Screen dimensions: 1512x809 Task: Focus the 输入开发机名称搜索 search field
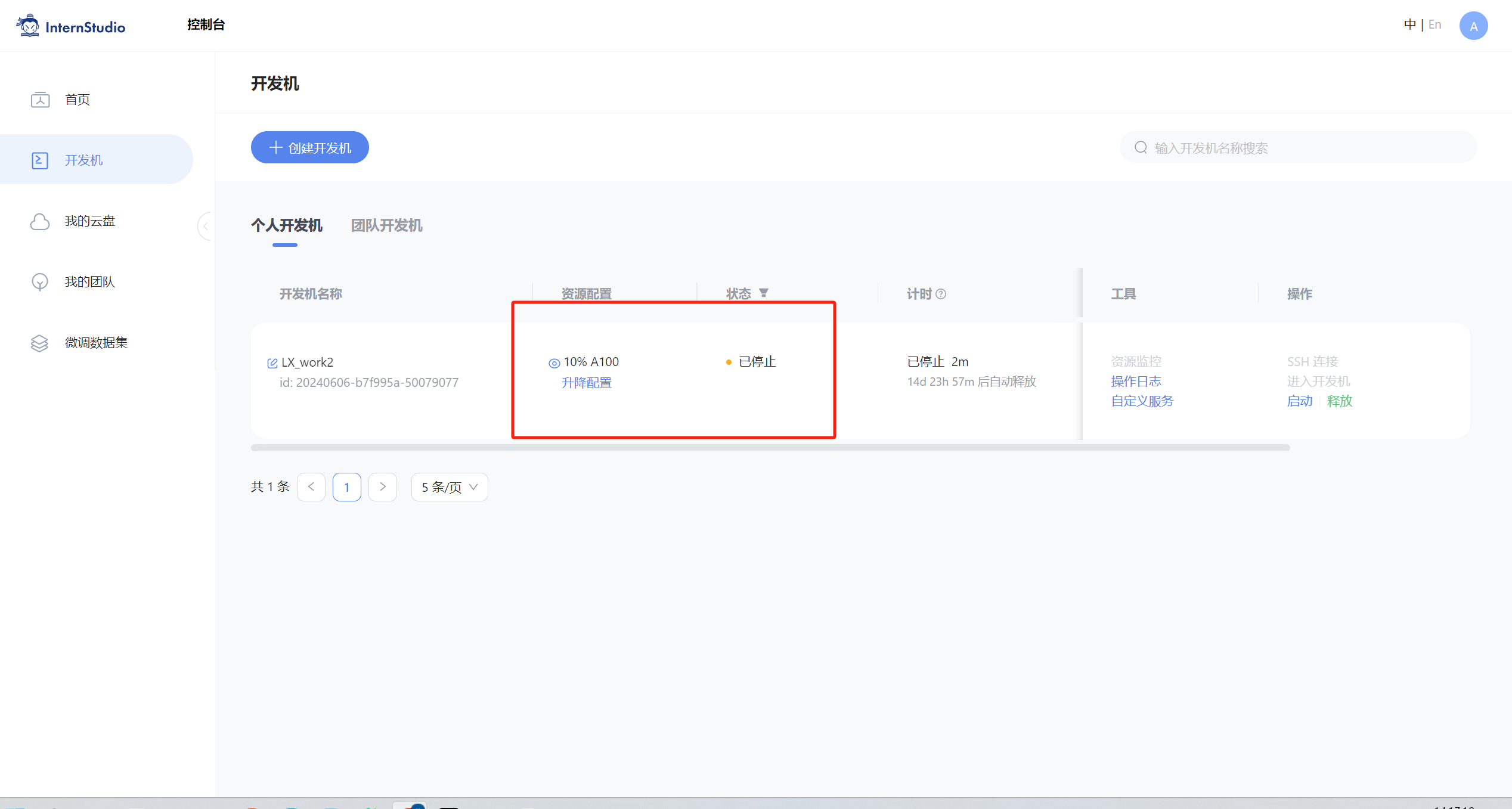[x=1300, y=147]
